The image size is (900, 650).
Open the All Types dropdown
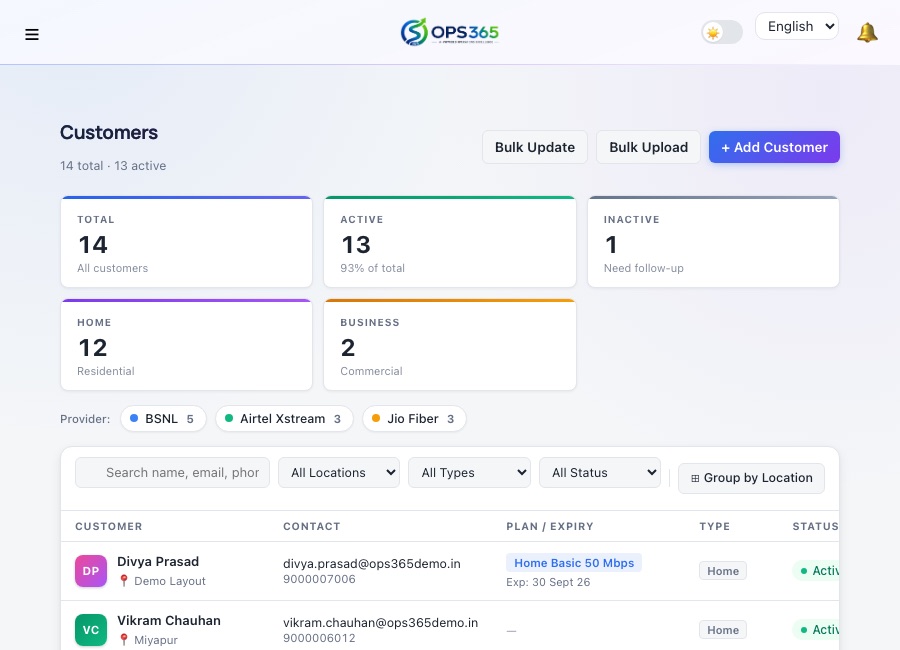469,473
